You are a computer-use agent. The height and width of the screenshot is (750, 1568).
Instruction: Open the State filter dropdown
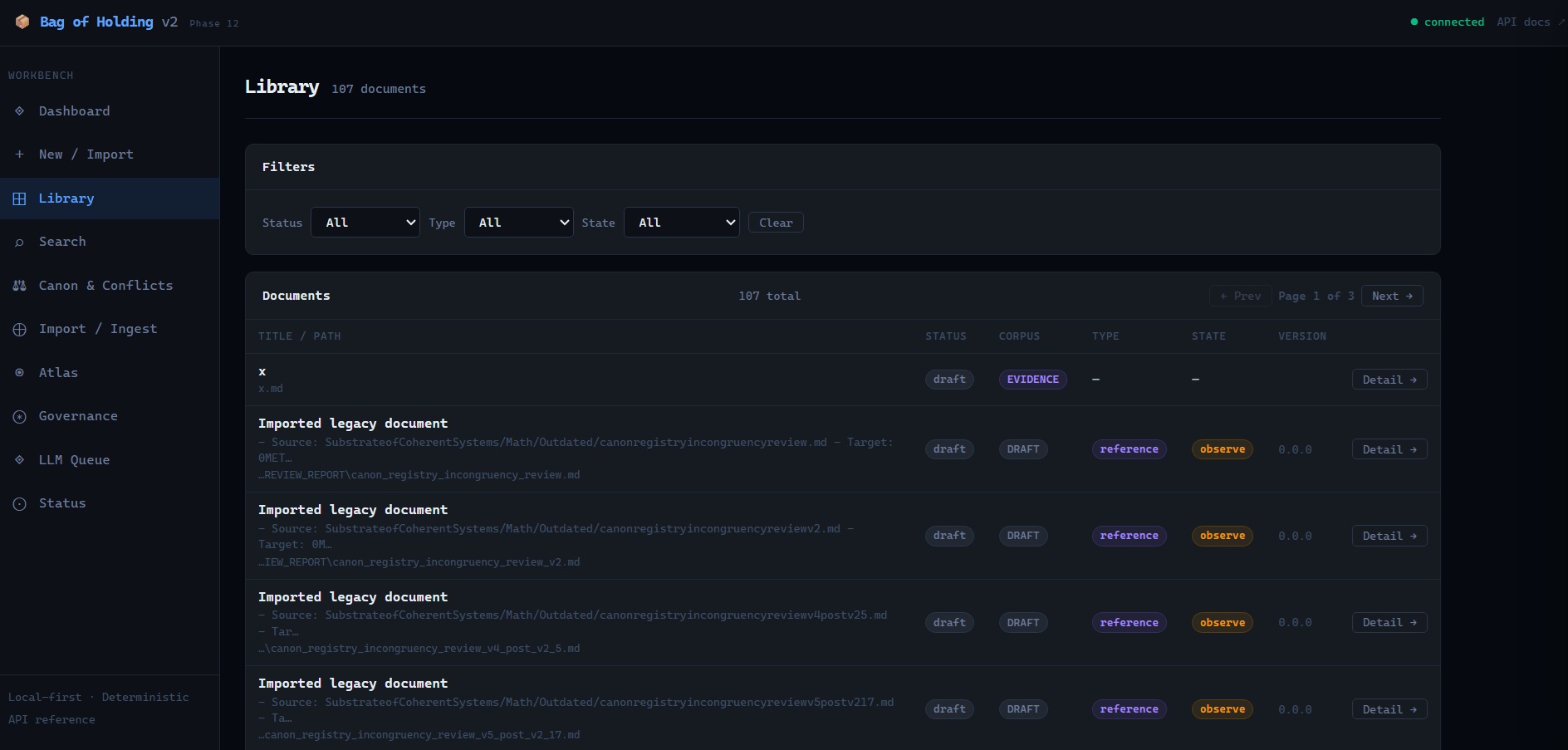[682, 223]
